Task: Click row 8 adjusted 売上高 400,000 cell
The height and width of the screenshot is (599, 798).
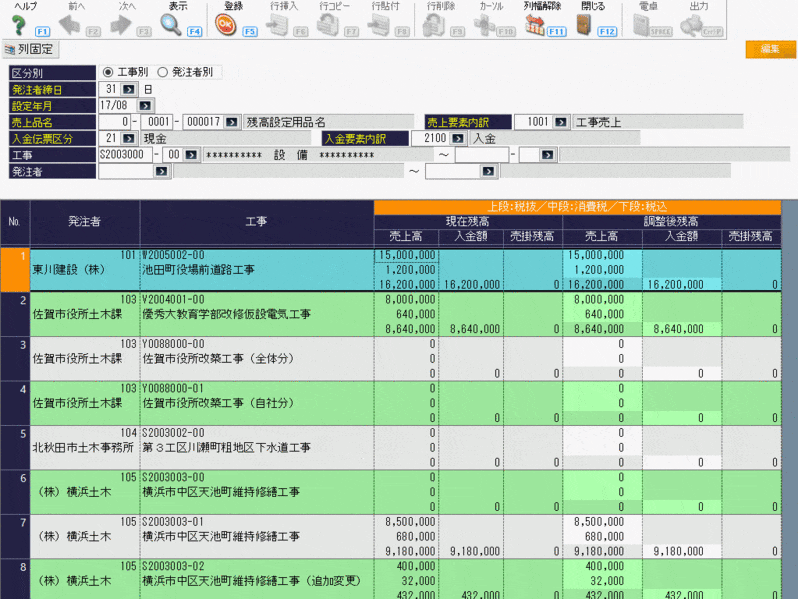Action: (x=603, y=566)
